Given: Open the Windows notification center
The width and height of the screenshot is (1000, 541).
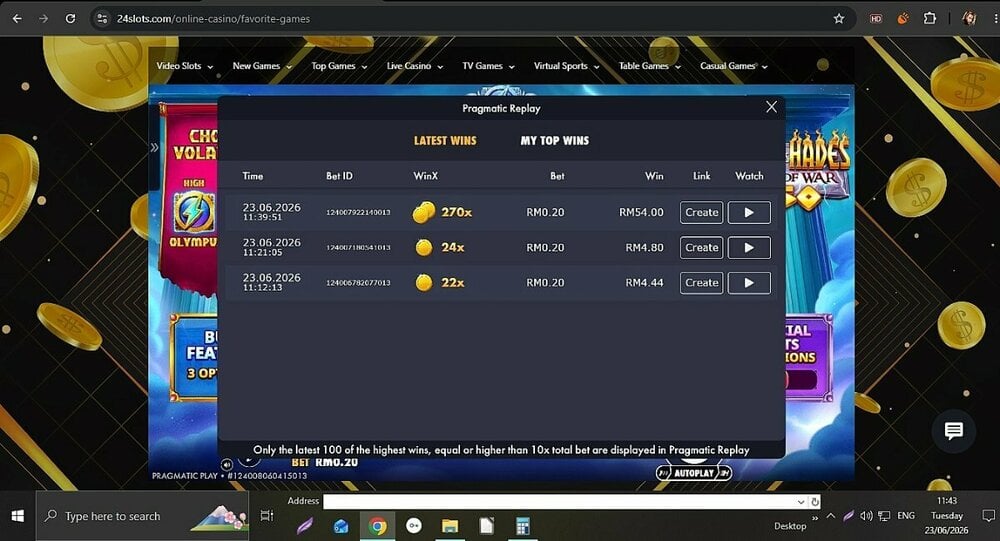Looking at the screenshot, I should (x=988, y=515).
